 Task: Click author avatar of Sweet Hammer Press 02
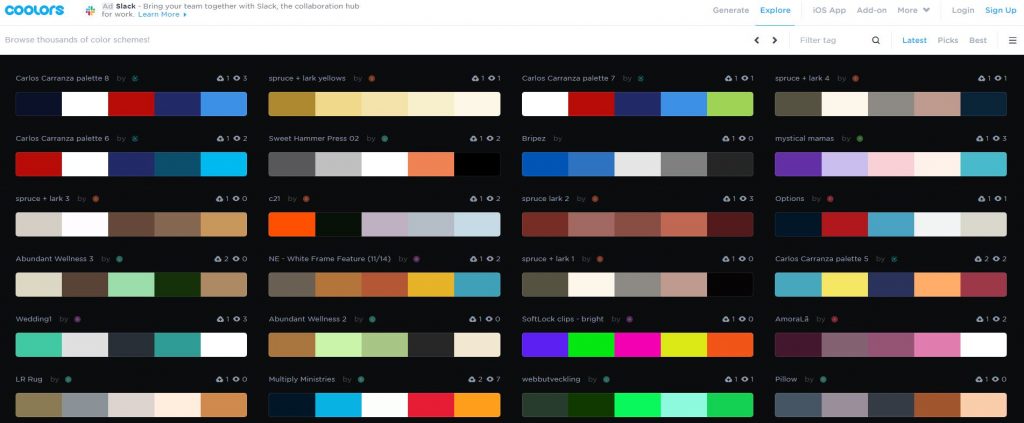(385, 138)
